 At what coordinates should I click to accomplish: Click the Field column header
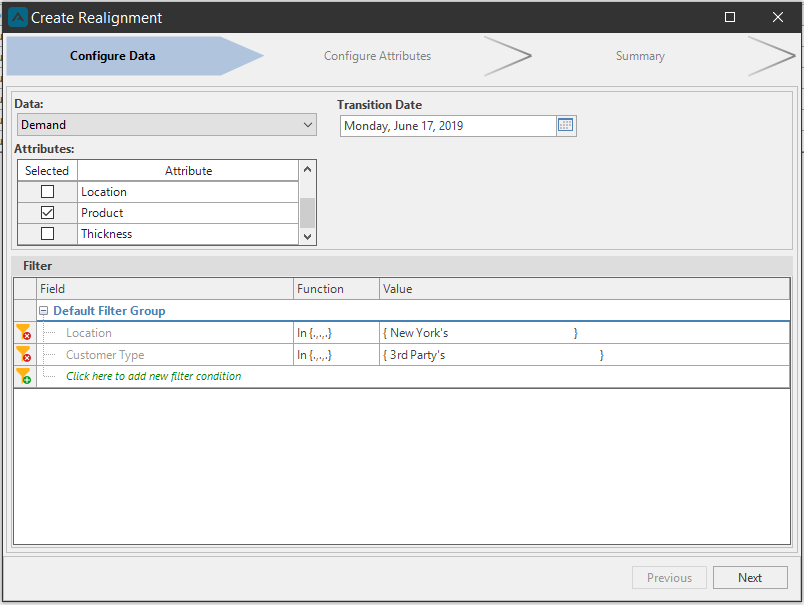click(165, 289)
